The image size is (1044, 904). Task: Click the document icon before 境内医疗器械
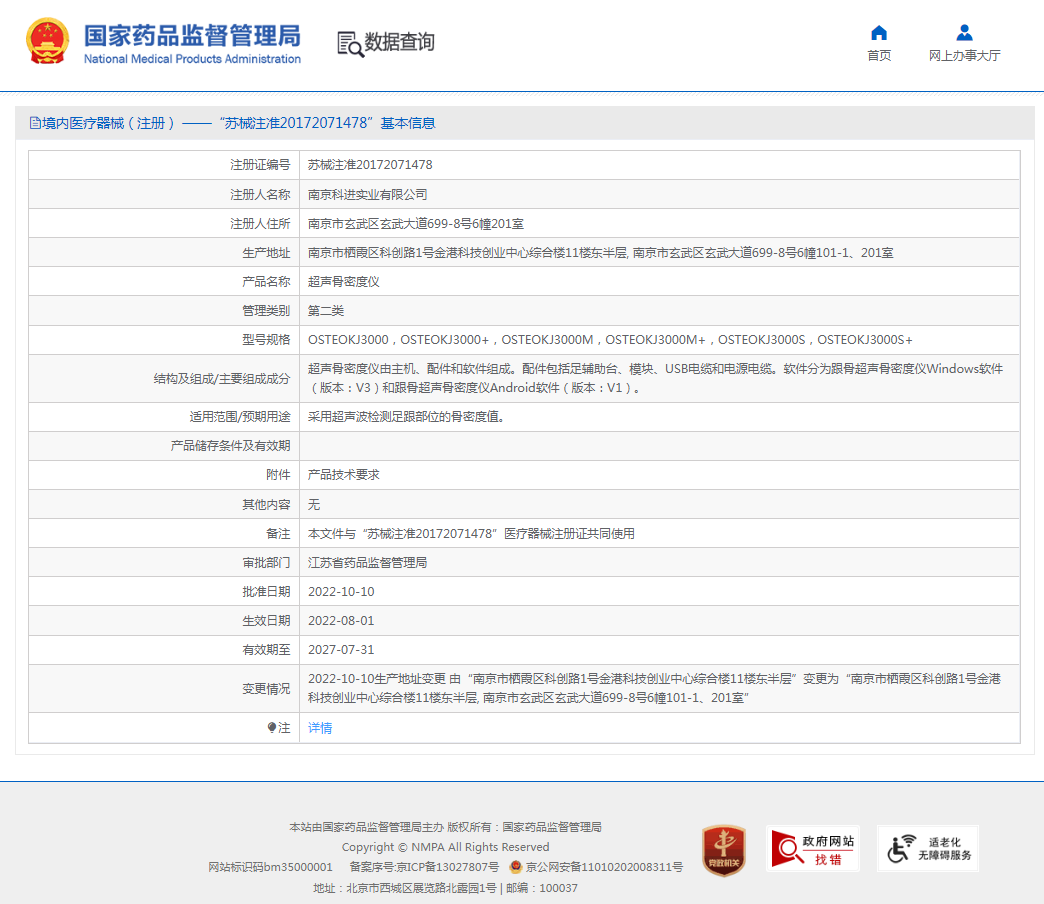click(35, 123)
